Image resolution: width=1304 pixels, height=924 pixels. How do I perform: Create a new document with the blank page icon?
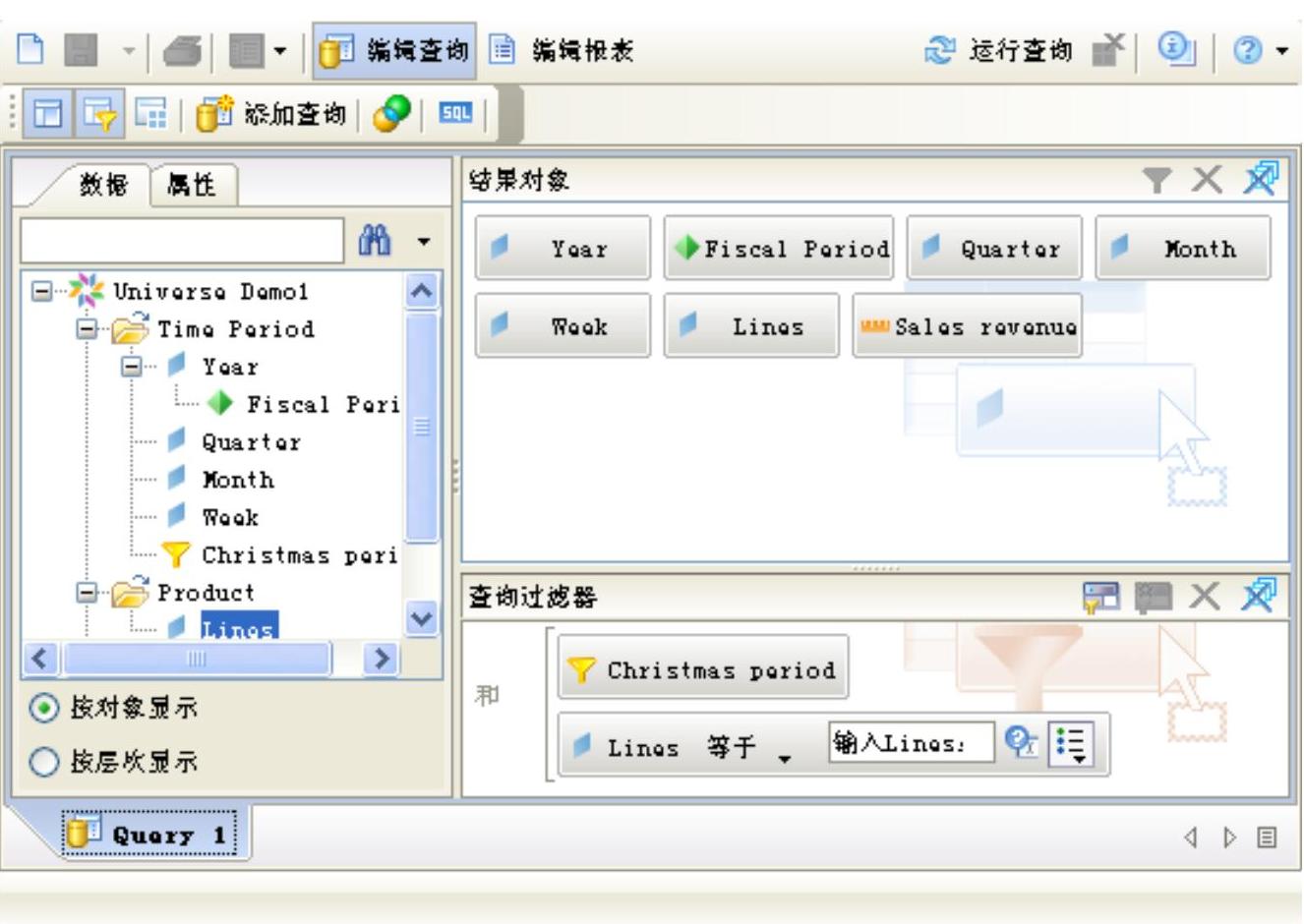coord(31,49)
